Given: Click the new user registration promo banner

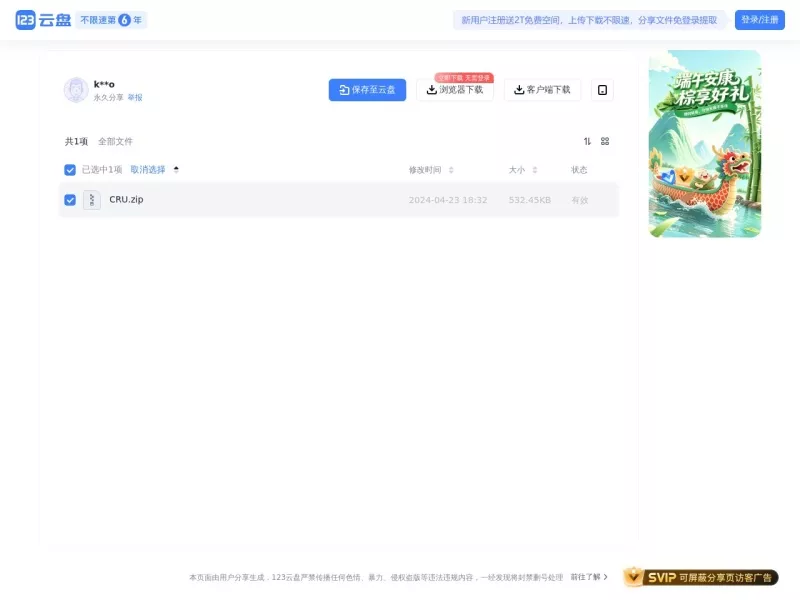Looking at the screenshot, I should pos(589,20).
